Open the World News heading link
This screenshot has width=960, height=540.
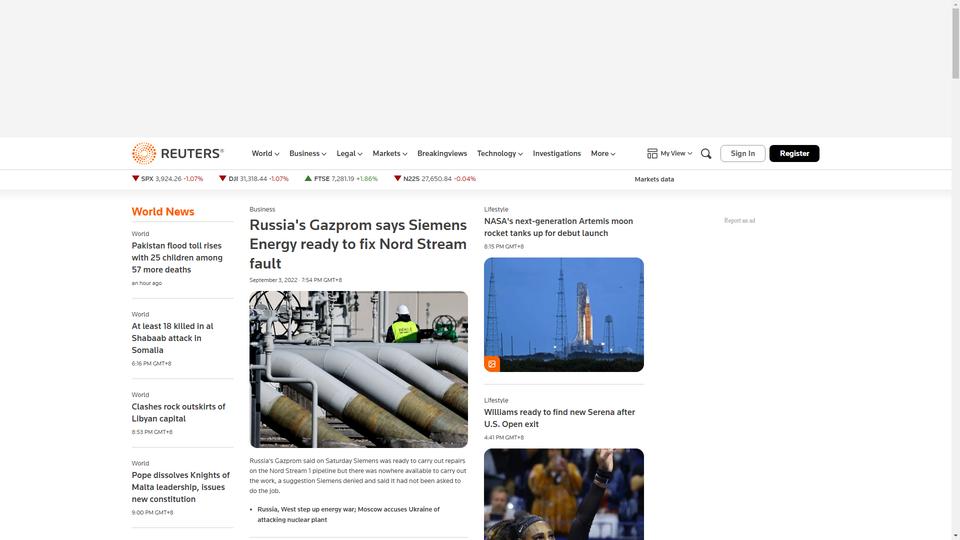point(163,212)
